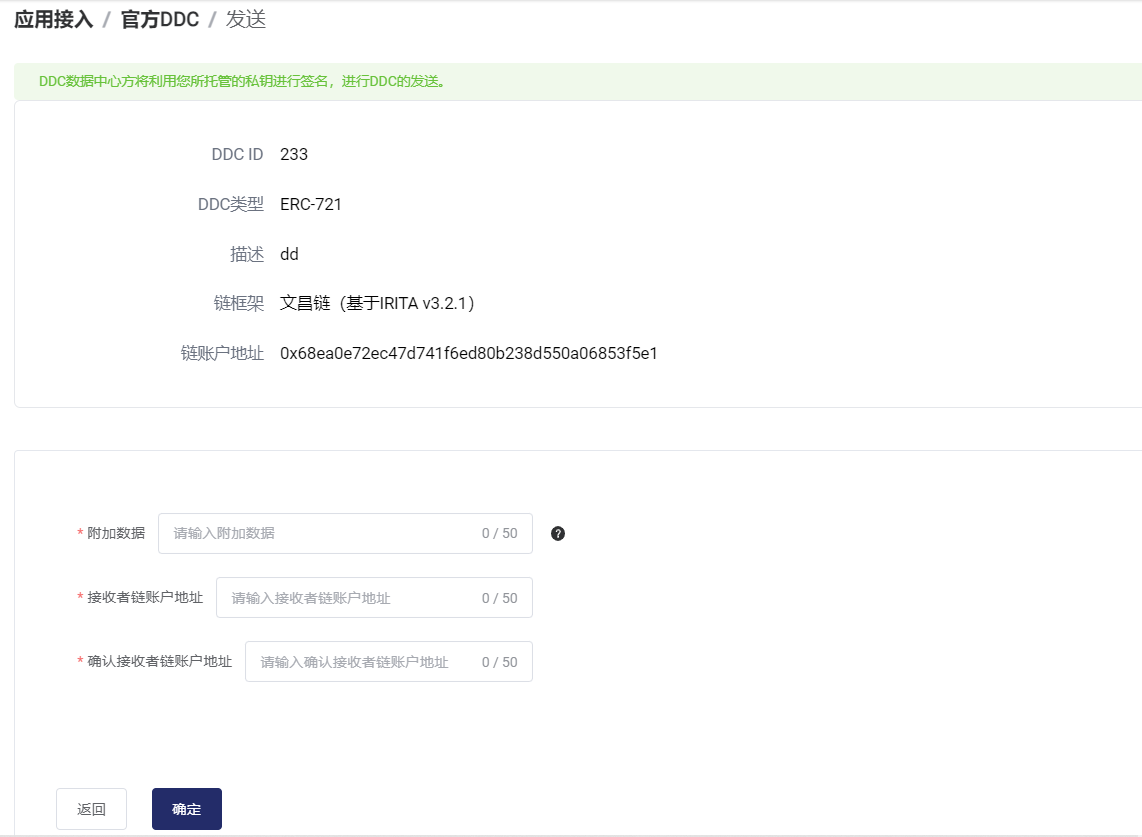Click the 描述 label
Image resolution: width=1142 pixels, height=837 pixels.
pos(247,254)
